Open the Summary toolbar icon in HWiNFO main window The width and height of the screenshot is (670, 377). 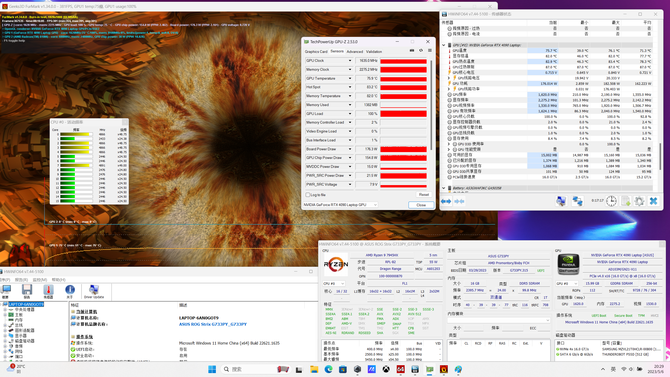pyautogui.click(x=6, y=291)
